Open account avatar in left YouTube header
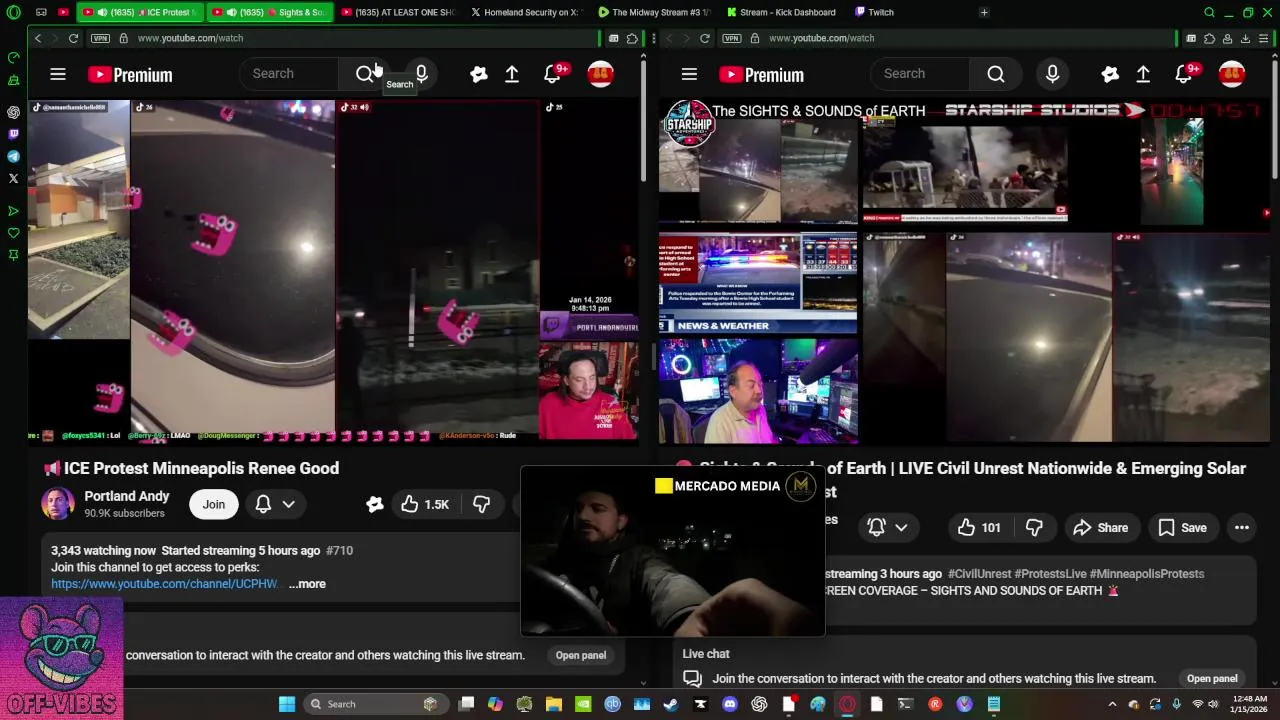The height and width of the screenshot is (720, 1280). [600, 74]
